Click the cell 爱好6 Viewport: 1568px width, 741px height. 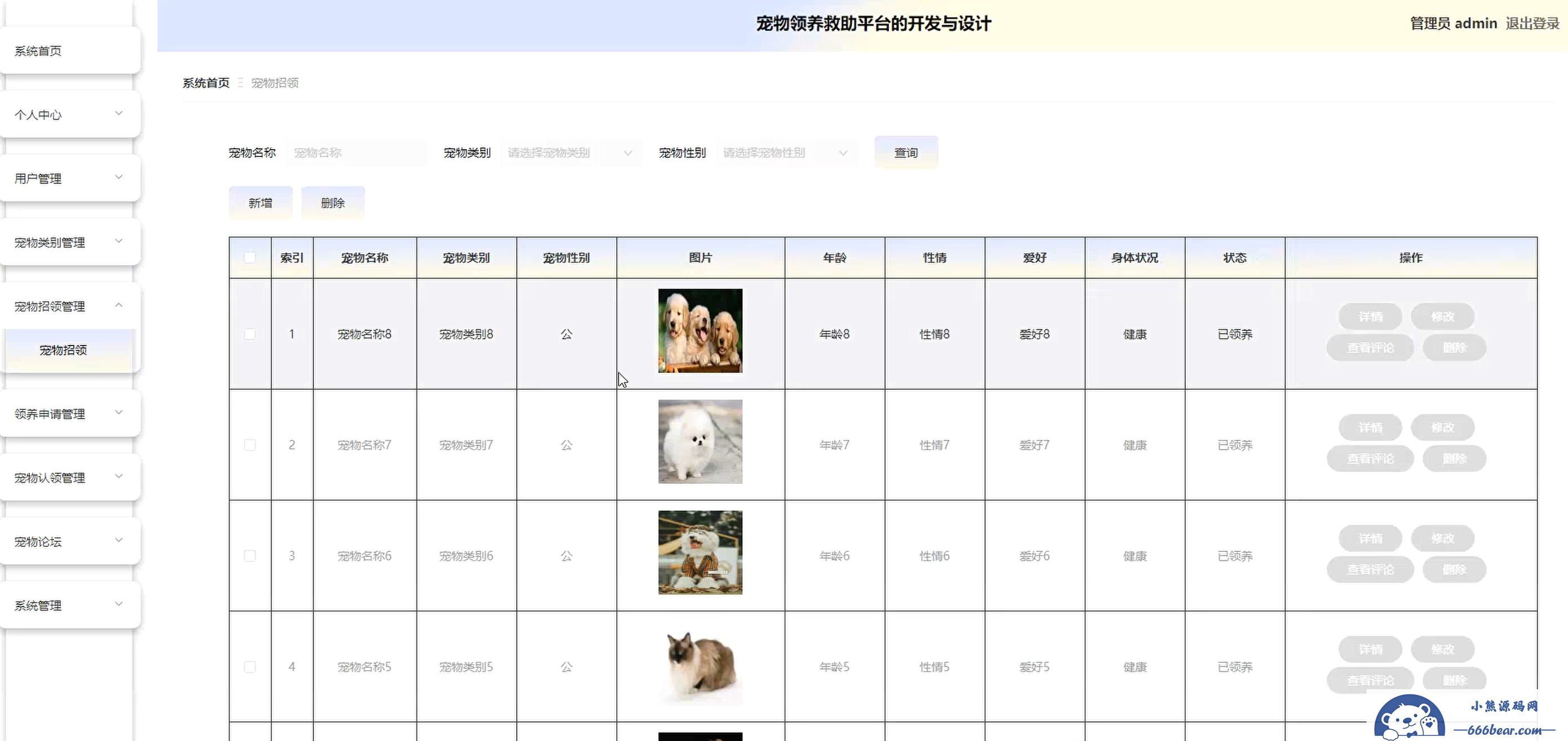coord(1034,555)
